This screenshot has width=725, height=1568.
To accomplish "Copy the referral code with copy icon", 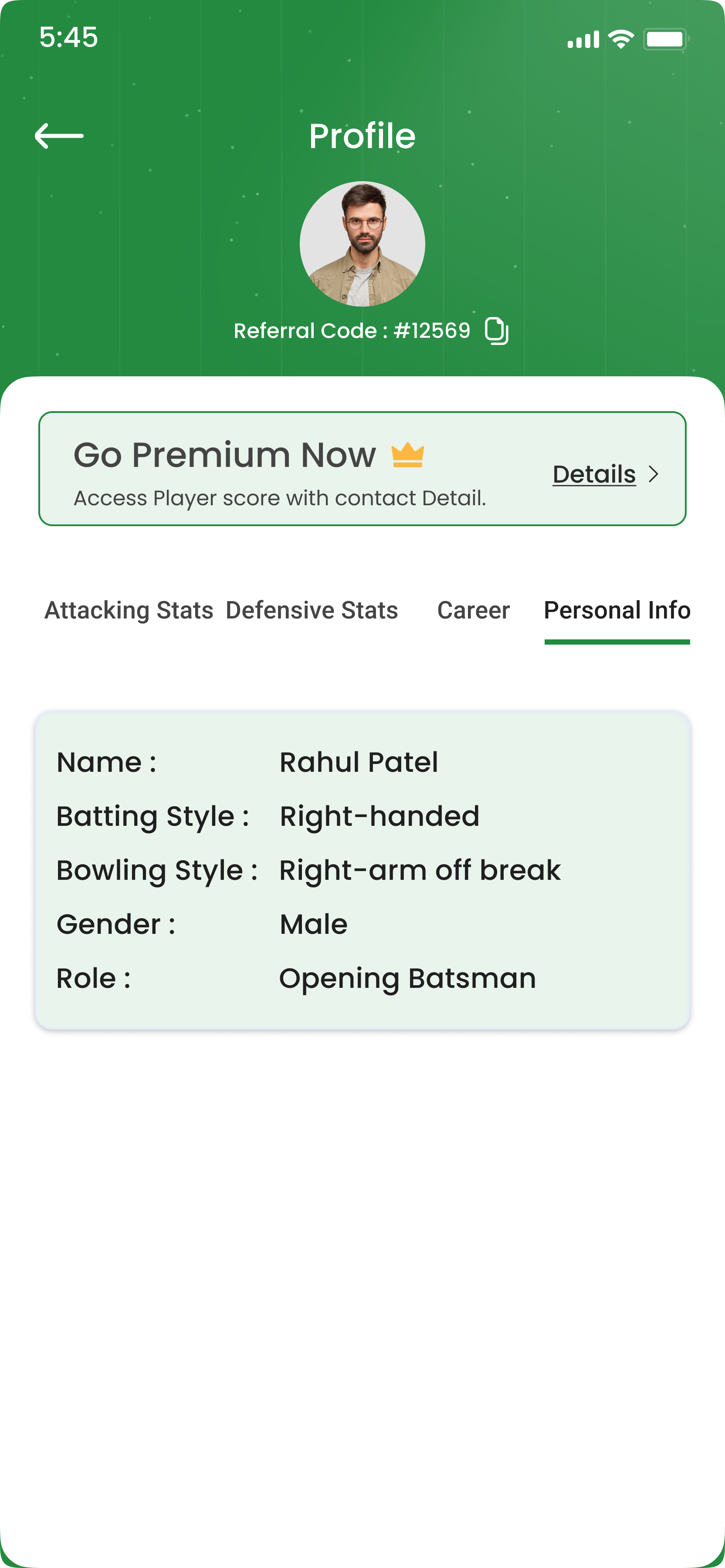I will 496,331.
